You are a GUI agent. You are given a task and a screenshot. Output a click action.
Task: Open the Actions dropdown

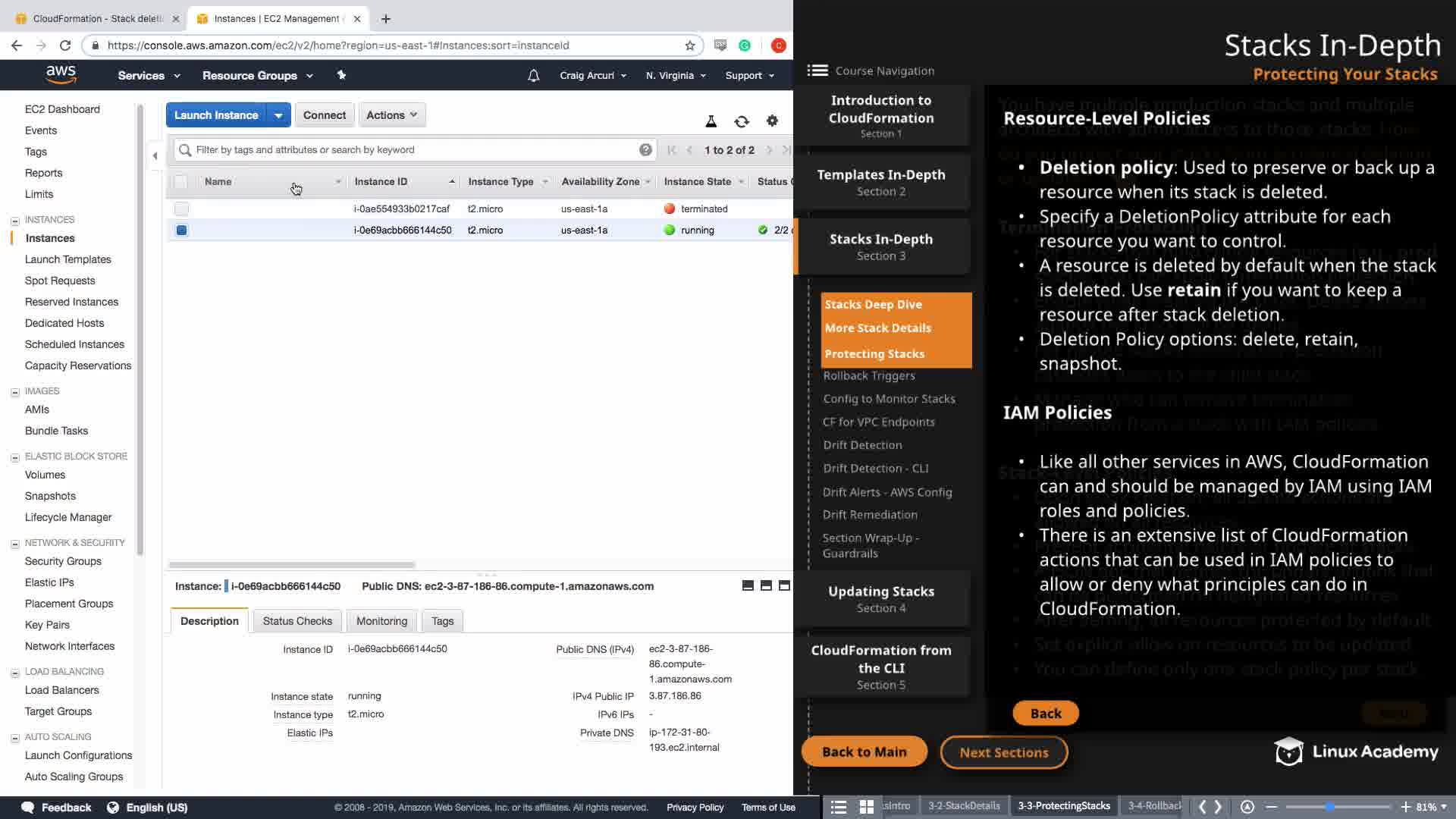[x=391, y=115]
